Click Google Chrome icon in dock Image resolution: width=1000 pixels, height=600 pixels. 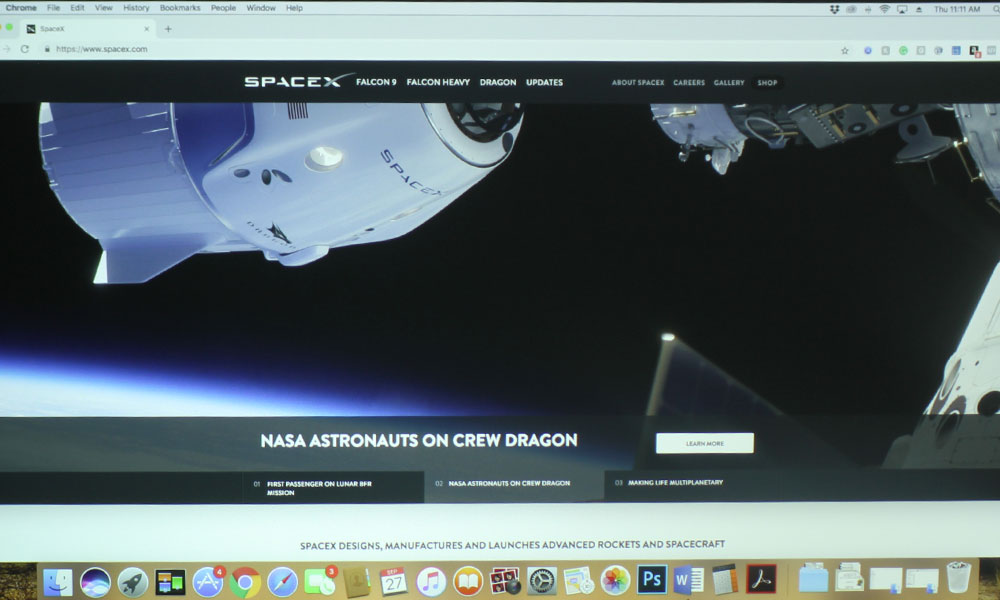pyautogui.click(x=246, y=582)
